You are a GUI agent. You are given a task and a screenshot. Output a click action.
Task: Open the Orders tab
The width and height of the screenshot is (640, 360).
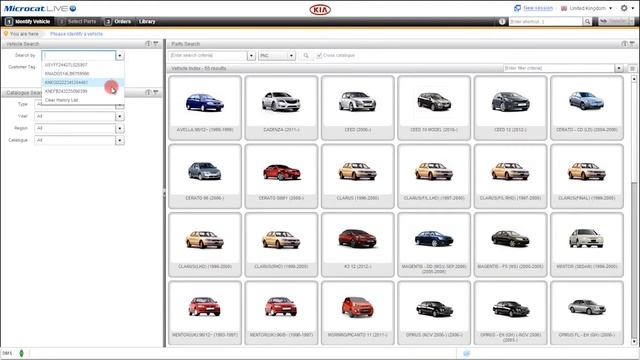(x=118, y=21)
